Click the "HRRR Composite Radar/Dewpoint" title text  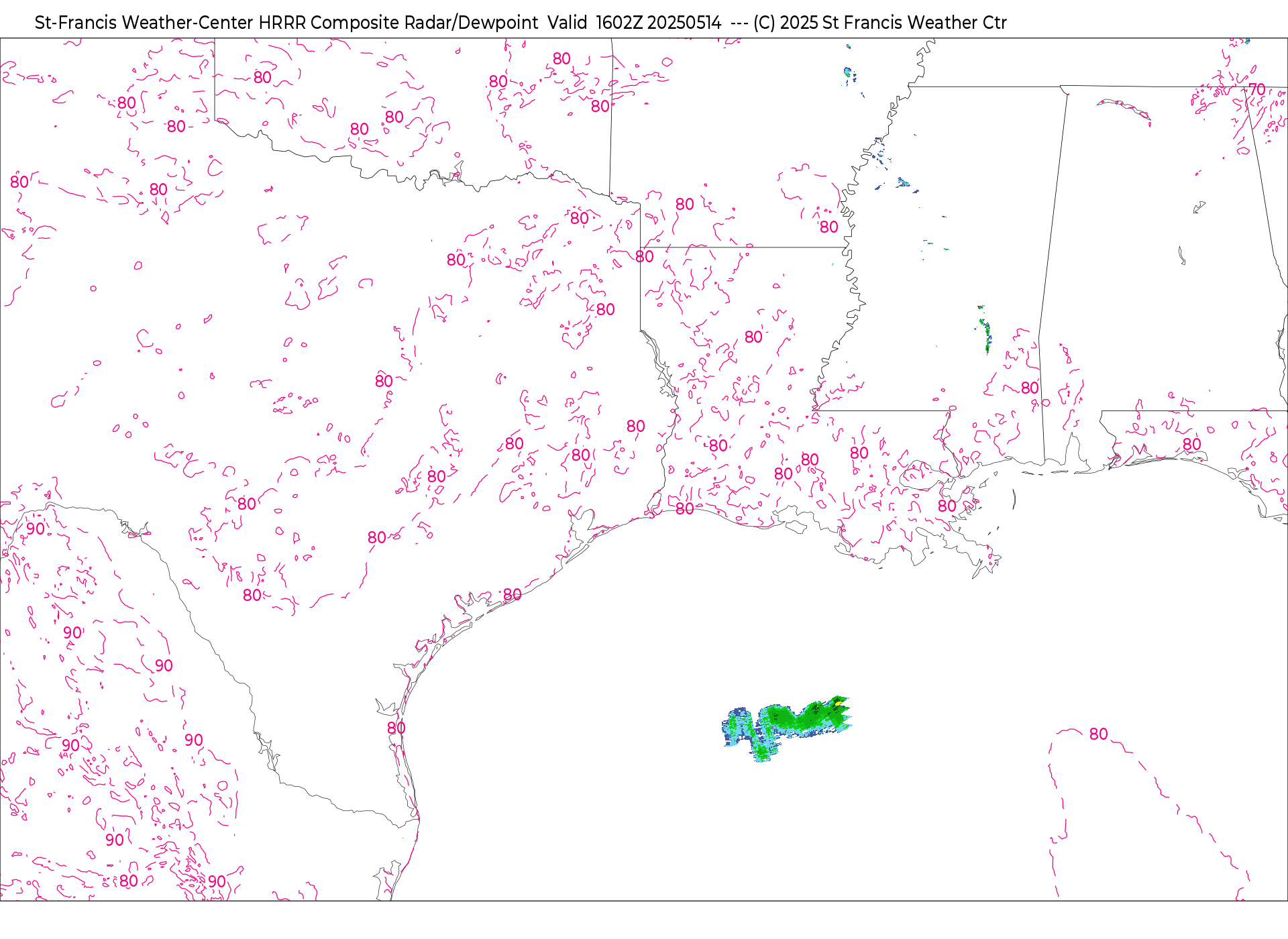click(x=398, y=23)
